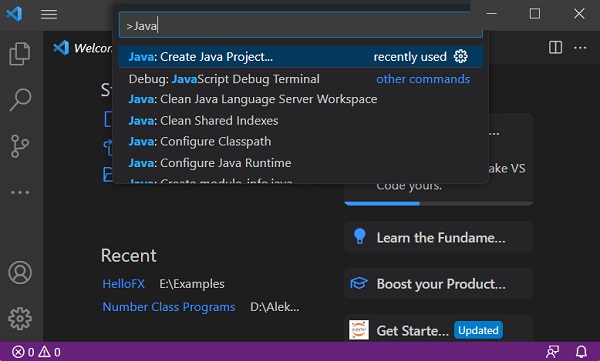Screen dimensions: 600x361
Task: Show additional views ellipsis in activity bar
Action: [20, 192]
